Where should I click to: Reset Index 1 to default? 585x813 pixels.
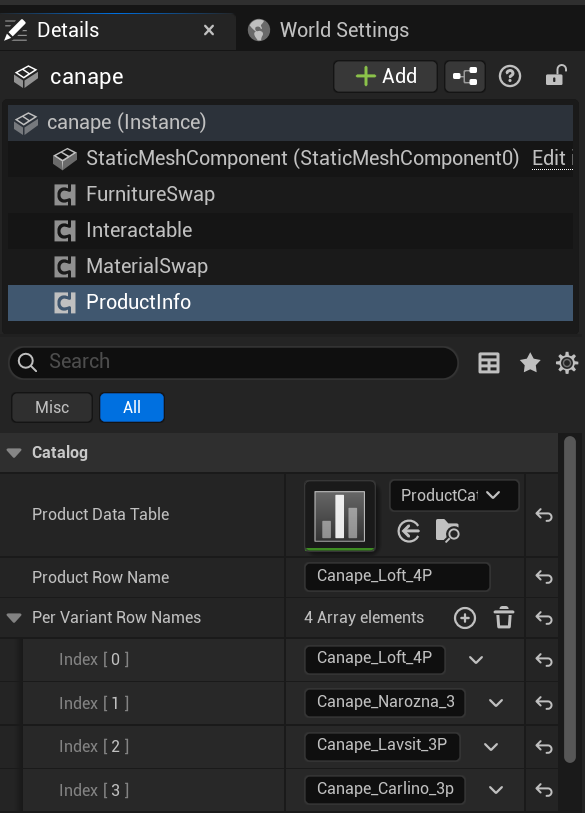544,704
